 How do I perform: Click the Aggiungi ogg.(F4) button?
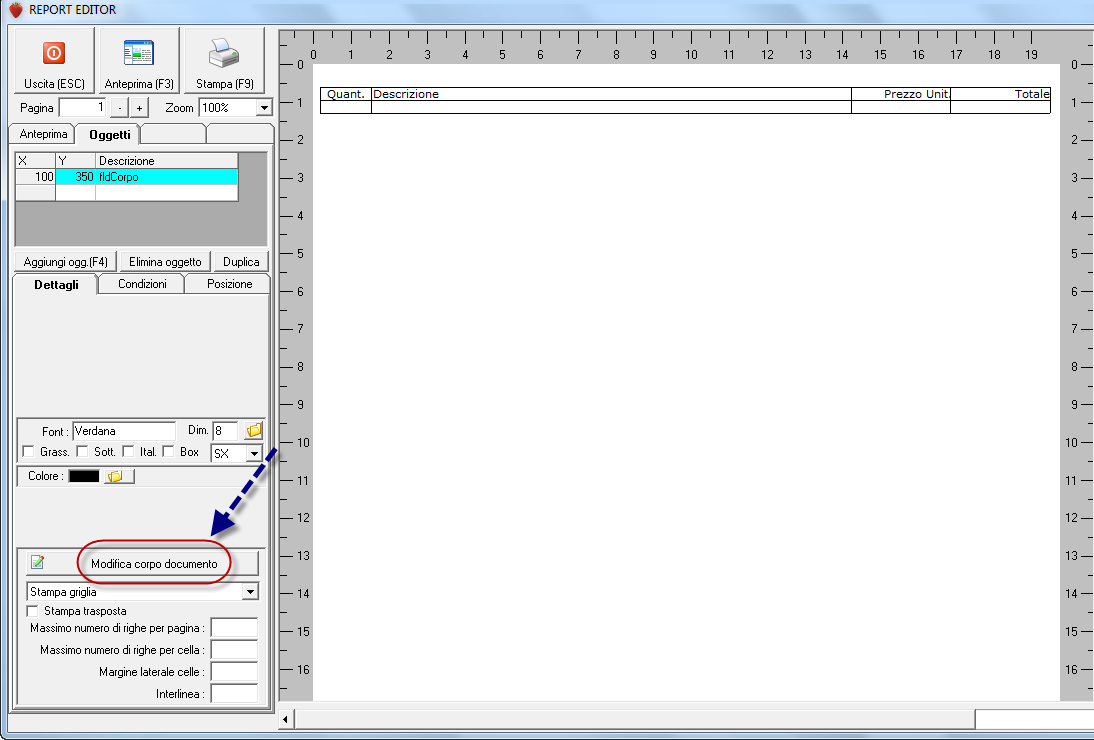(x=66, y=262)
